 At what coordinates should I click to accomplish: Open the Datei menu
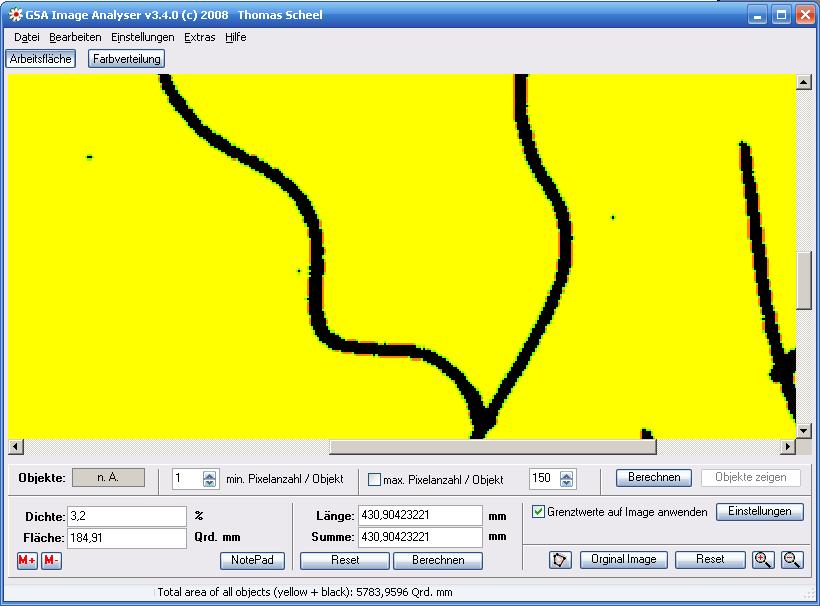click(x=27, y=37)
